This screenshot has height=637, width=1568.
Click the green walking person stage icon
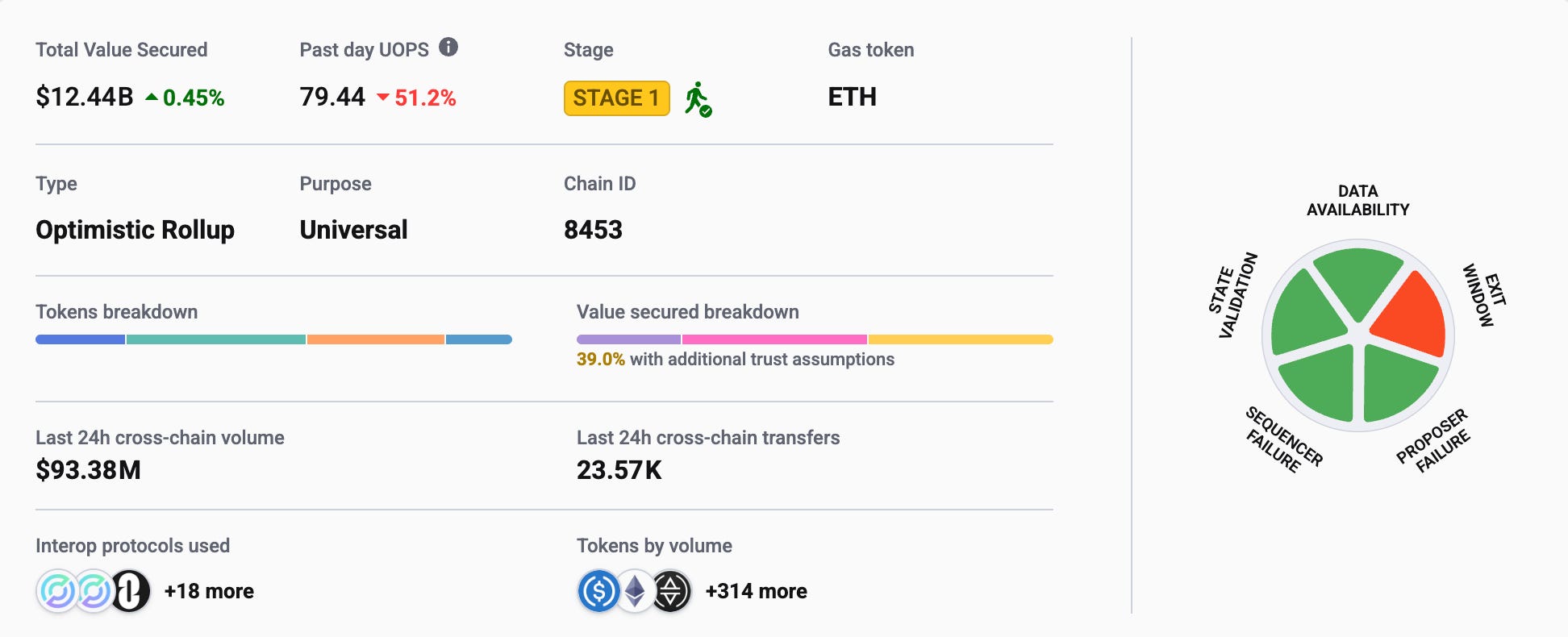point(699,99)
